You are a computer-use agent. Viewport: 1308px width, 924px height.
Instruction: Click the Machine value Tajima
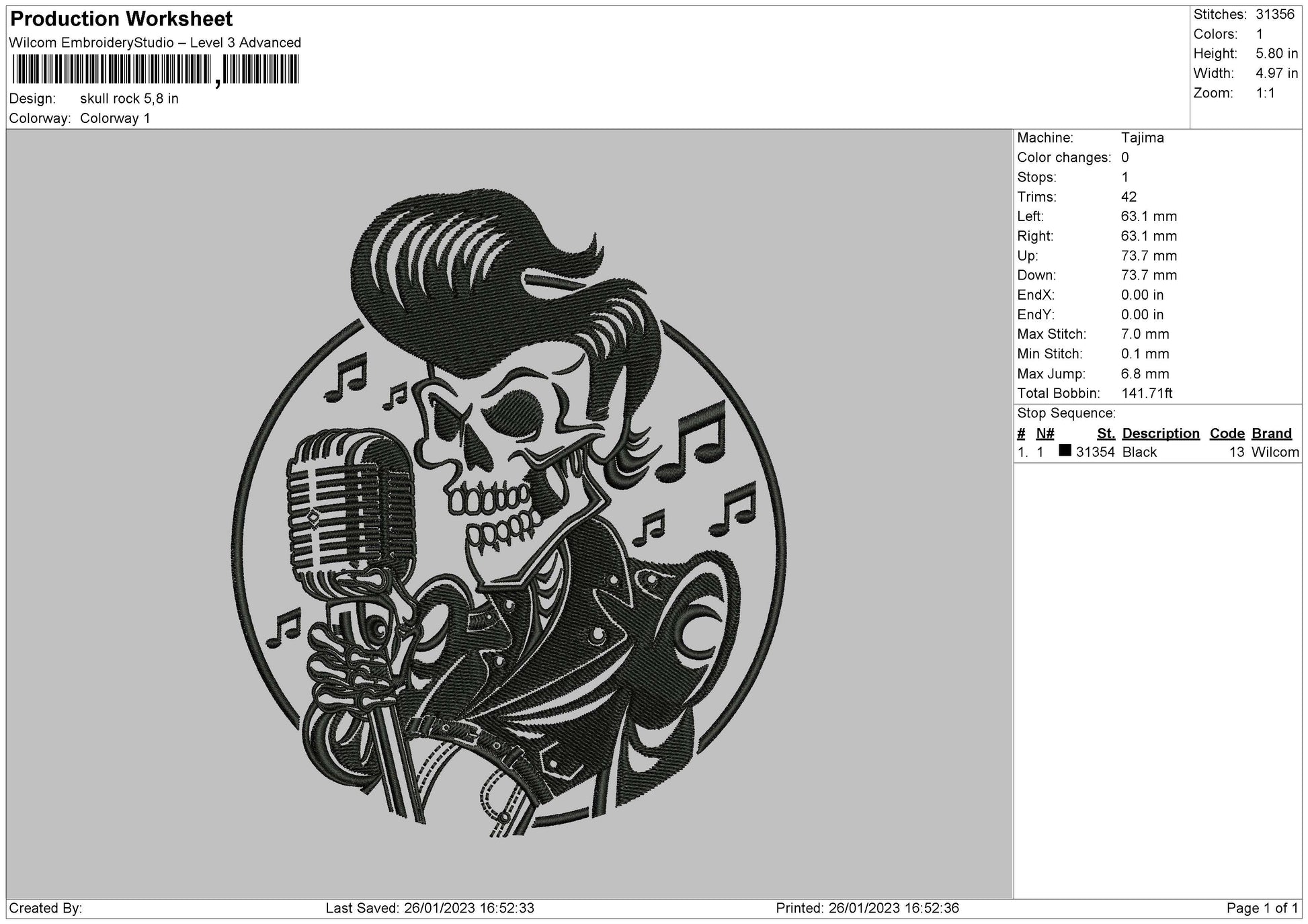click(1142, 138)
